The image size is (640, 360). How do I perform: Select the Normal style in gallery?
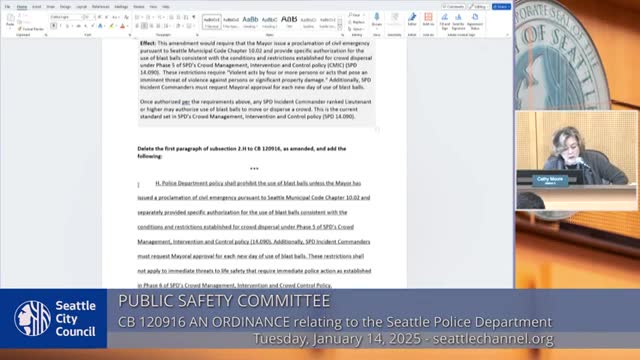point(211,22)
